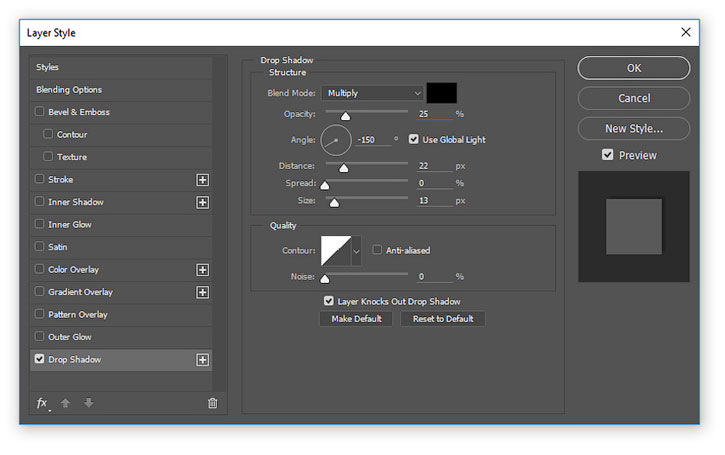Add another Color Overlay with plus icon
The height and width of the screenshot is (455, 725).
(x=203, y=270)
